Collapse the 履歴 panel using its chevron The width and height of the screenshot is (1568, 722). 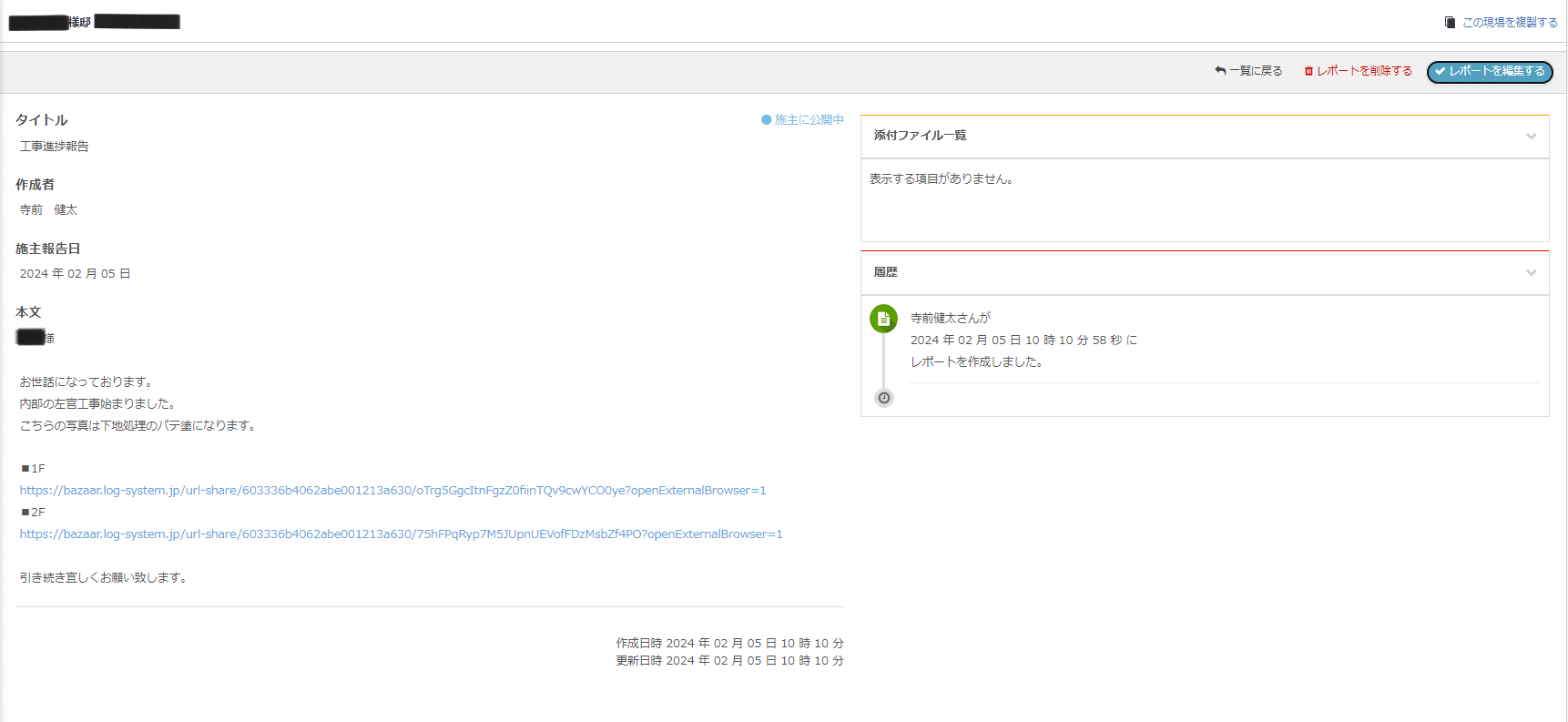(x=1531, y=273)
